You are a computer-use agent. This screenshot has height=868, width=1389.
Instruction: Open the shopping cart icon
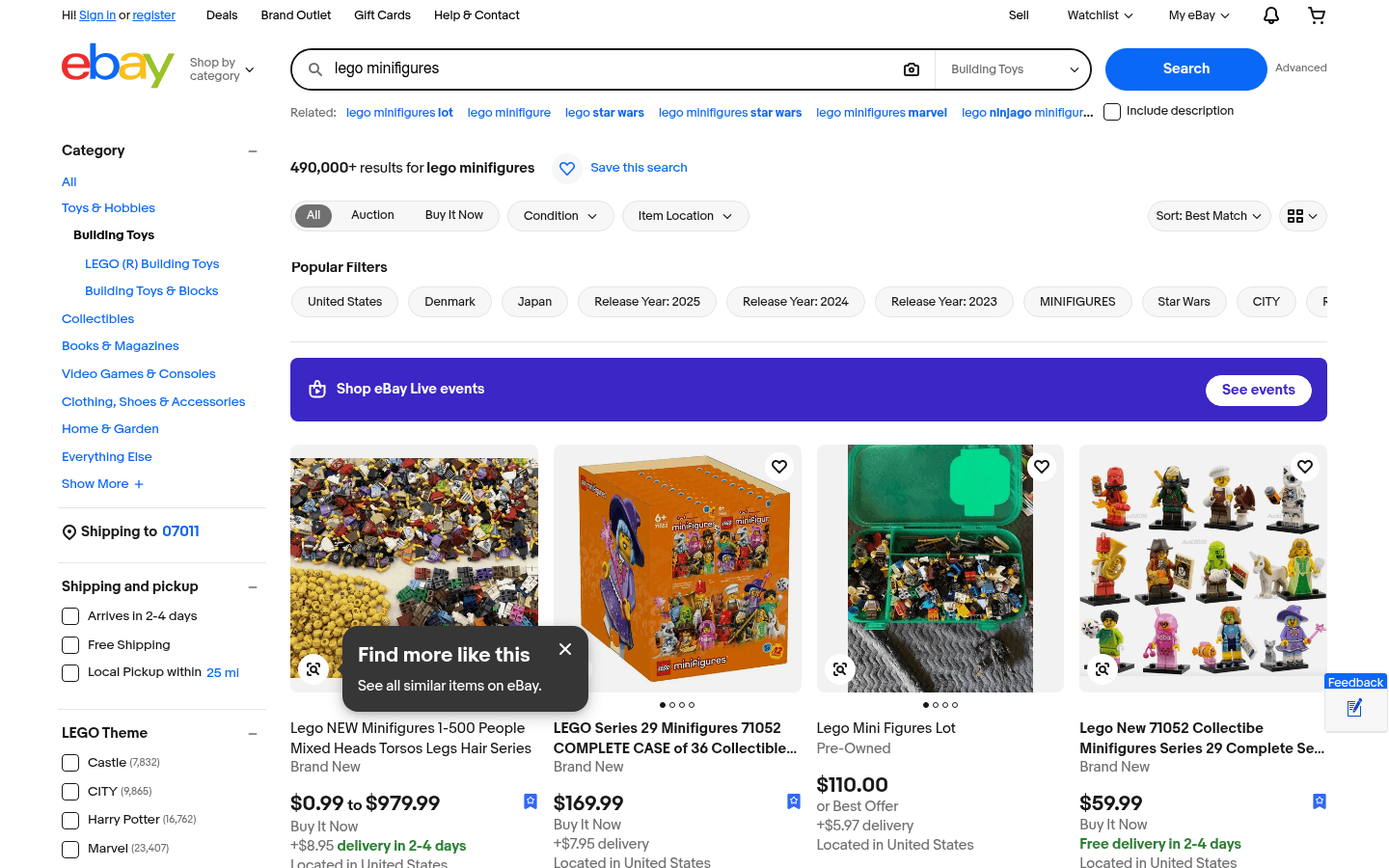pos(1317,15)
